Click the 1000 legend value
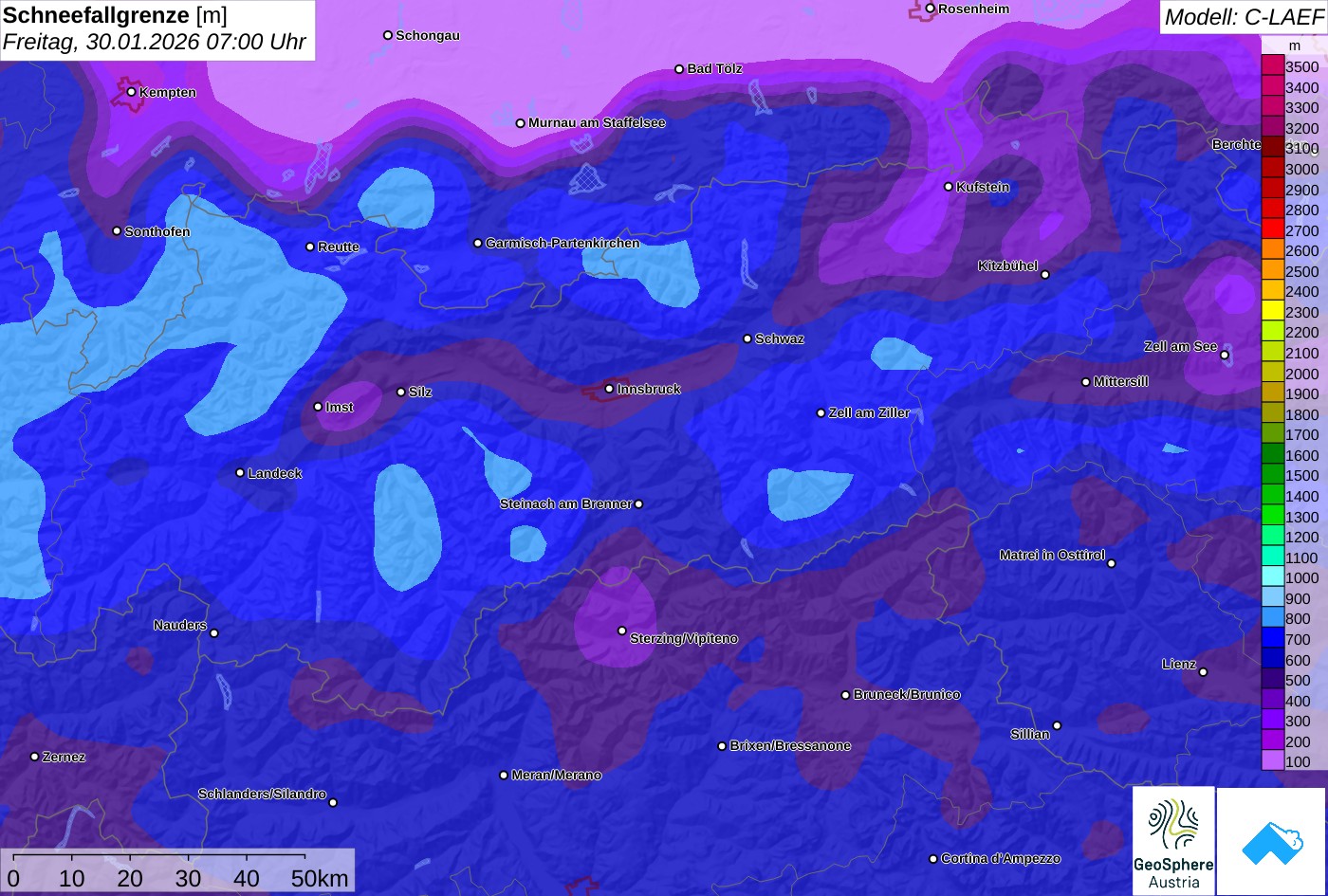 [1301, 578]
